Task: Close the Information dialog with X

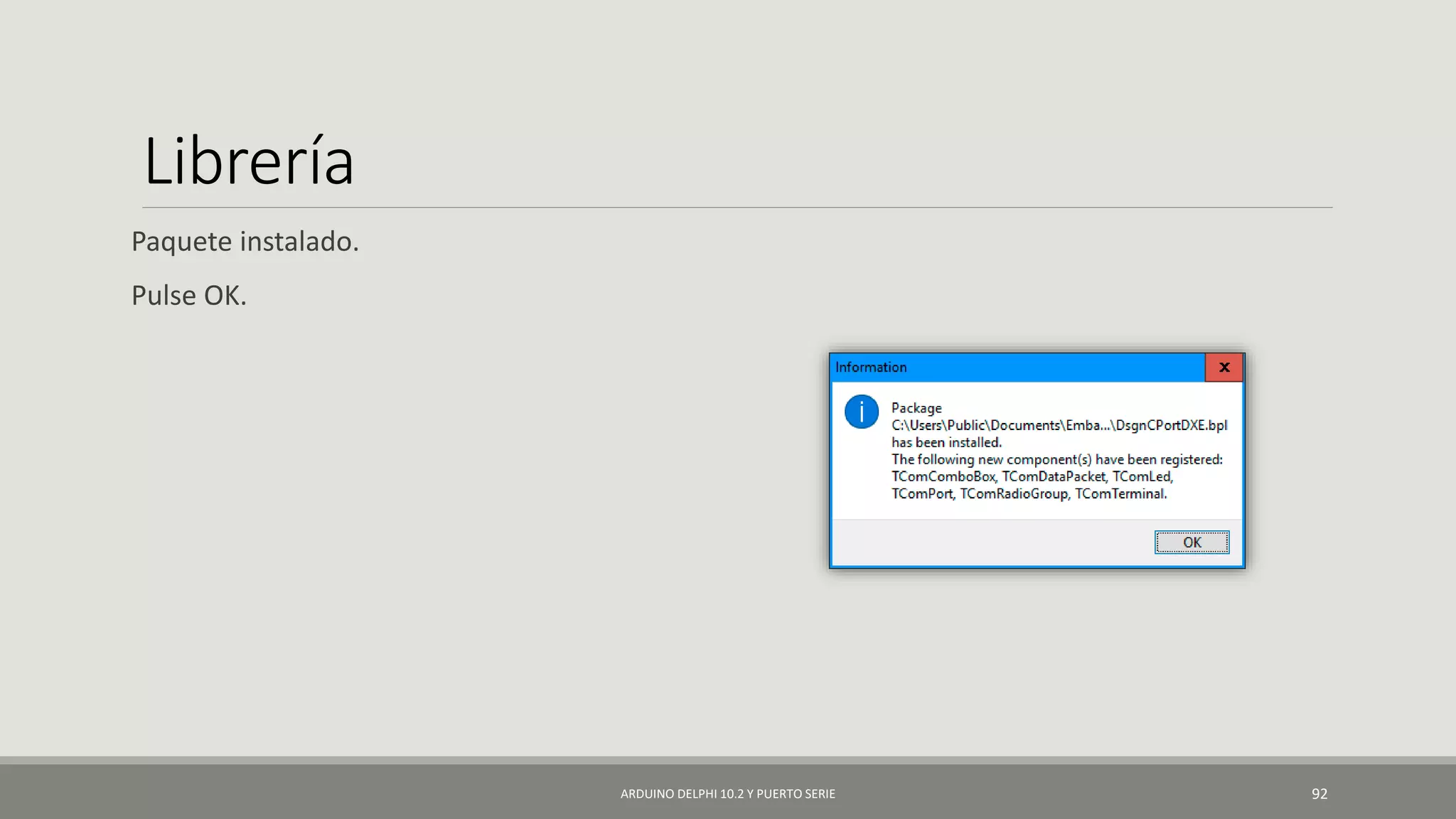Action: tap(1224, 368)
